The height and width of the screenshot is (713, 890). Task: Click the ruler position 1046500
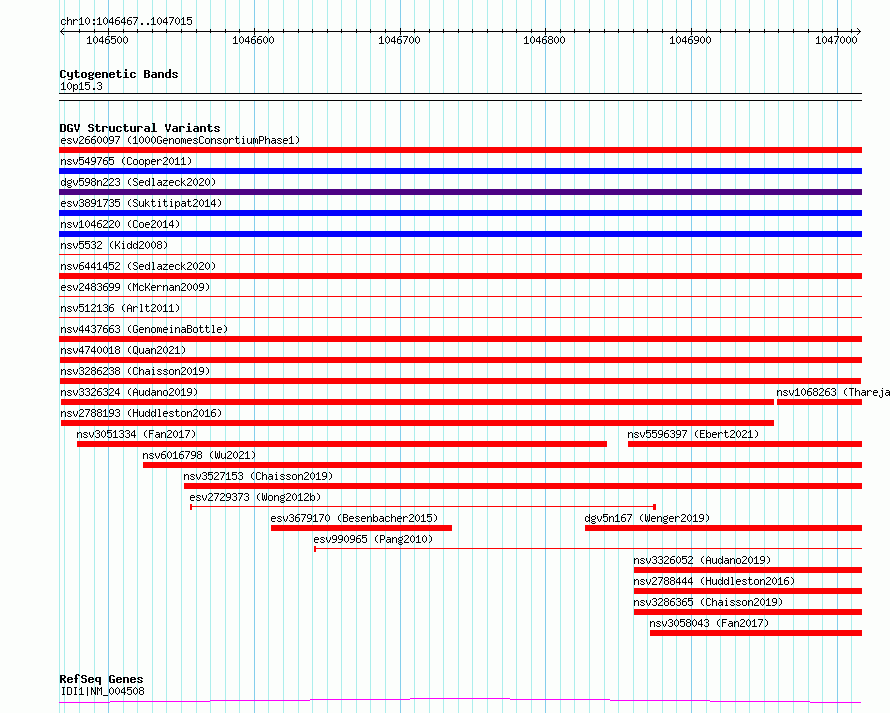click(107, 40)
